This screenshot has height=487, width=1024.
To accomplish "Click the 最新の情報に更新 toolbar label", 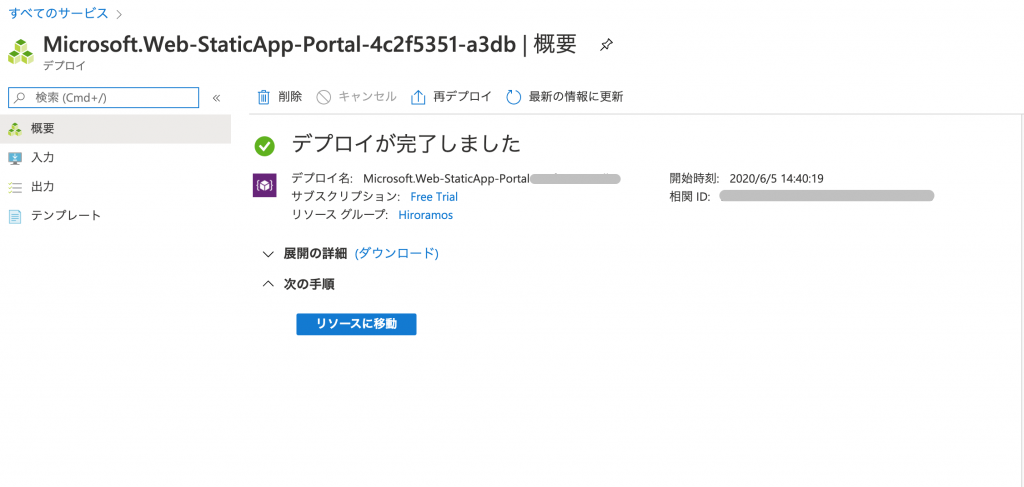I will tap(576, 97).
